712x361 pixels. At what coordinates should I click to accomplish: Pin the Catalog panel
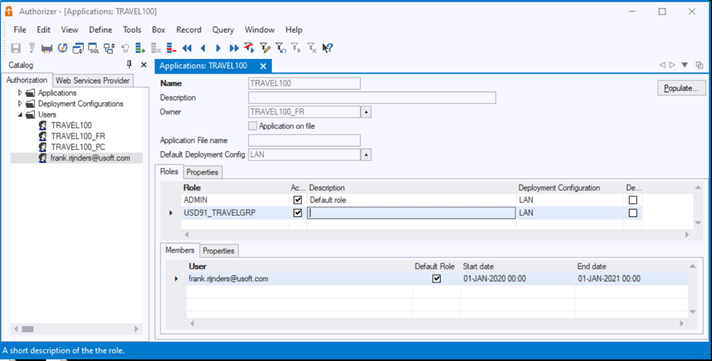[129, 64]
